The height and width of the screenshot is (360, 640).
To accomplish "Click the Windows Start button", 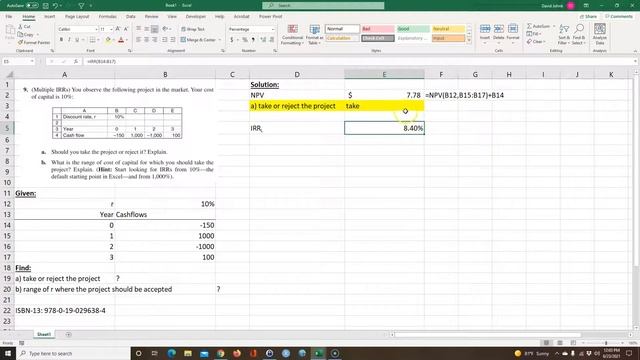I will (x=8, y=353).
